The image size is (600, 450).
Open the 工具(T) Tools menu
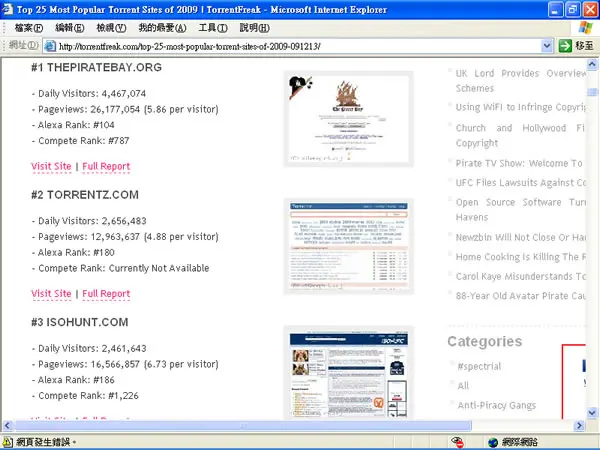[x=213, y=28]
